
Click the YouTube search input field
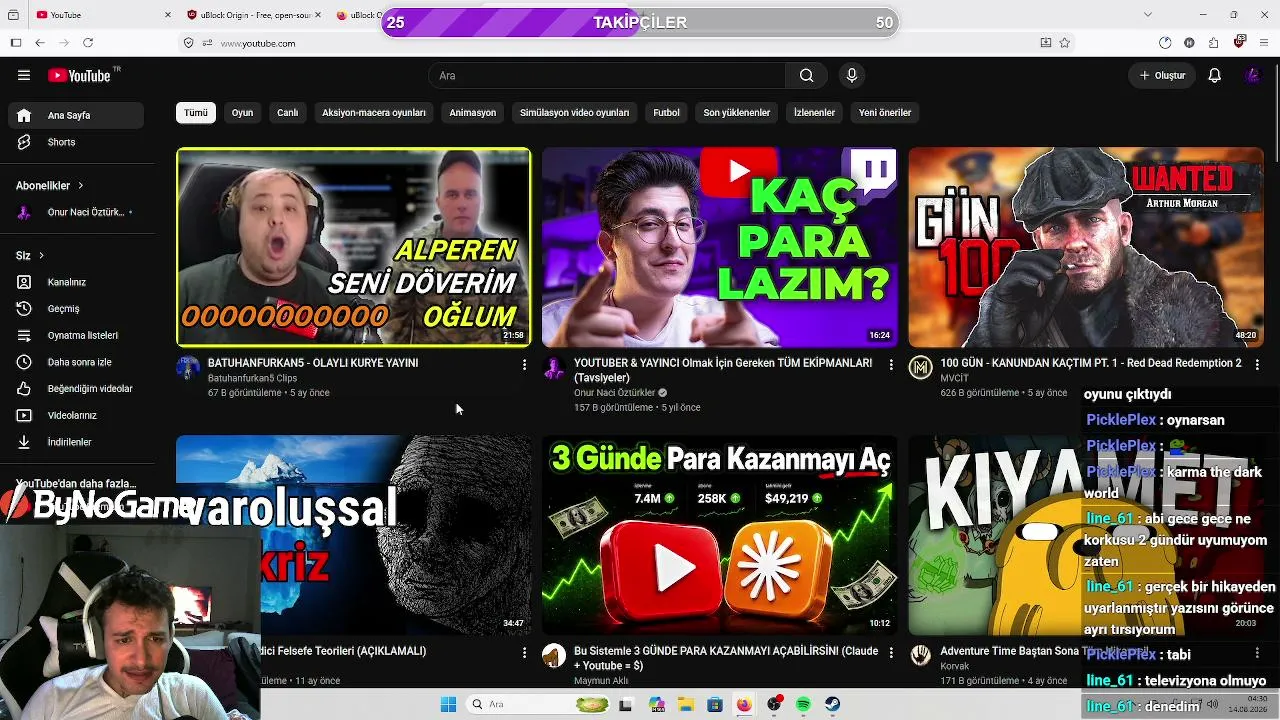point(607,75)
